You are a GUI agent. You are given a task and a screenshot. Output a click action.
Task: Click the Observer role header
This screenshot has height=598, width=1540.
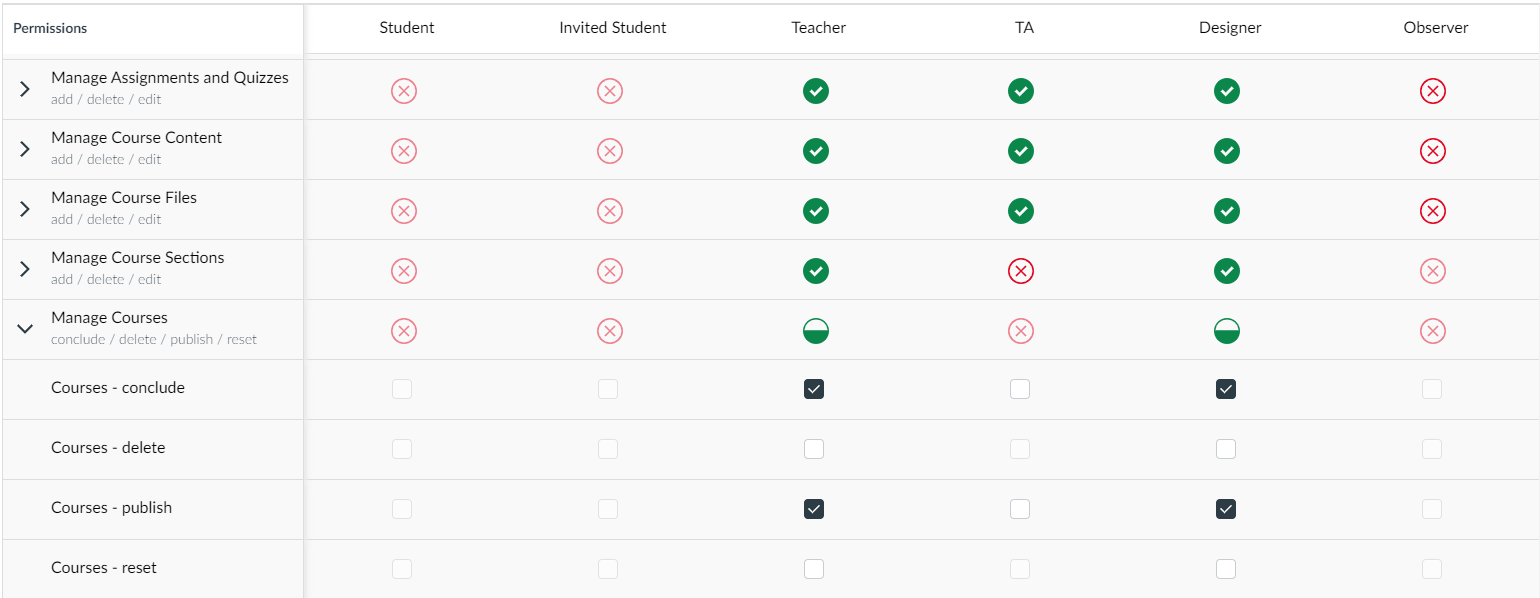click(x=1435, y=28)
